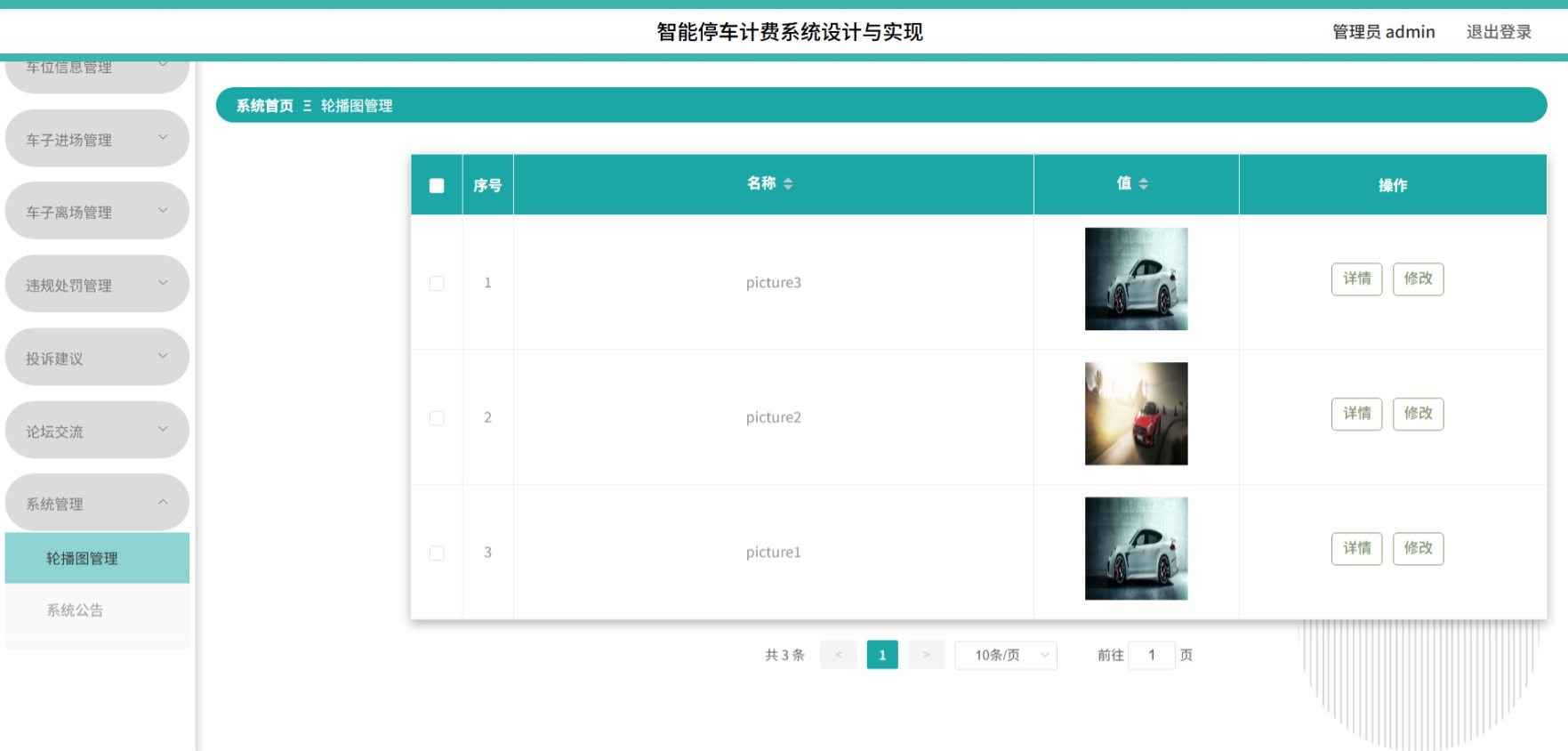Sort table by 值 column arrows
Image resolution: width=1568 pixels, height=751 pixels.
1144,183
